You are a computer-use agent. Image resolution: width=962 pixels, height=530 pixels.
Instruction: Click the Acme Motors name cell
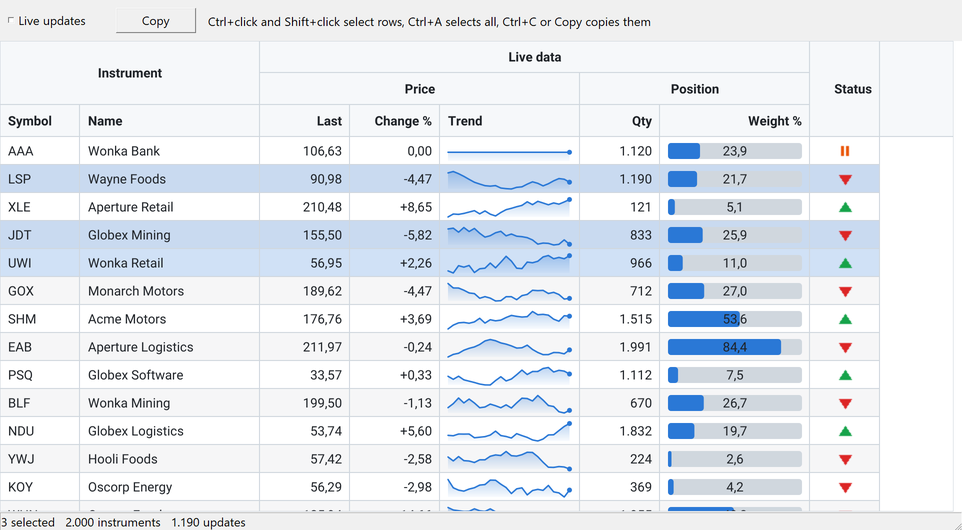169,319
